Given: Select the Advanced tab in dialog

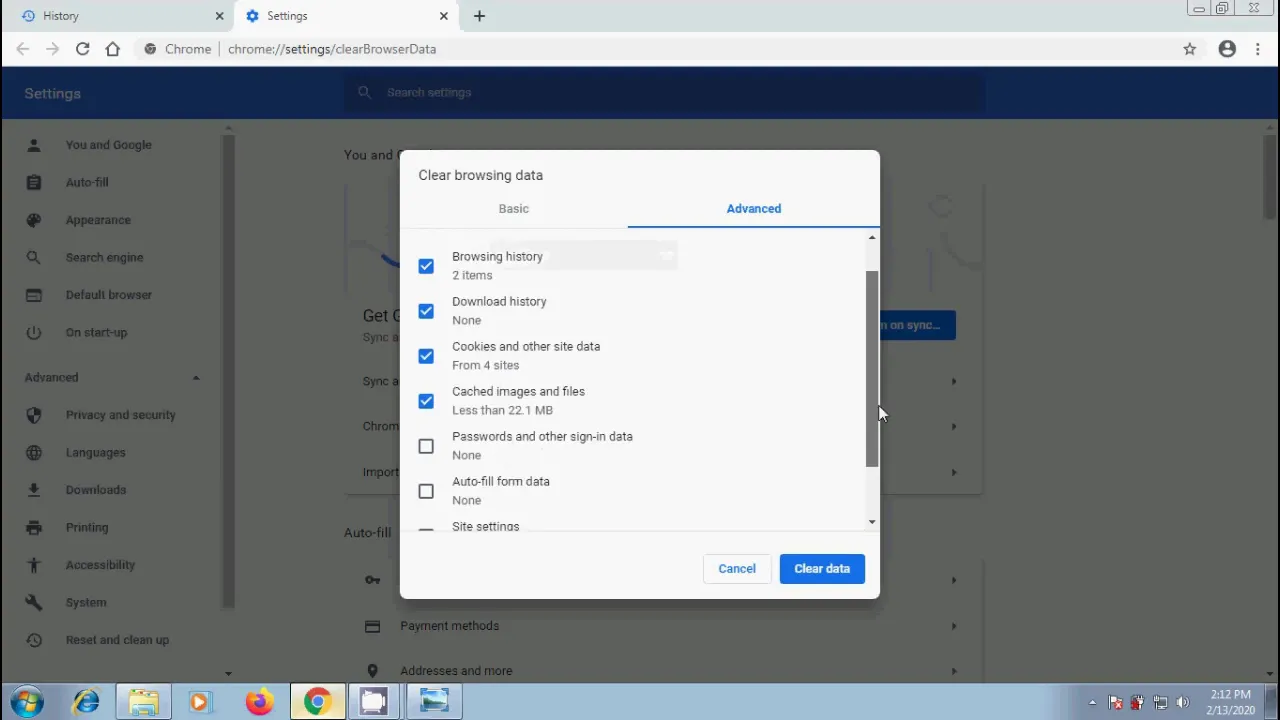Looking at the screenshot, I should [754, 208].
